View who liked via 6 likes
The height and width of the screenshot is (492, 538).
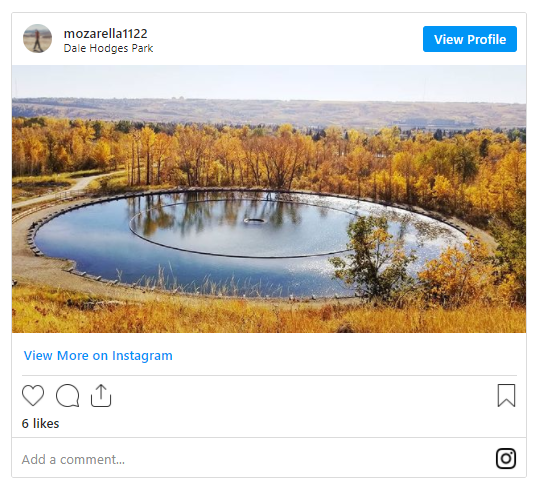point(40,423)
